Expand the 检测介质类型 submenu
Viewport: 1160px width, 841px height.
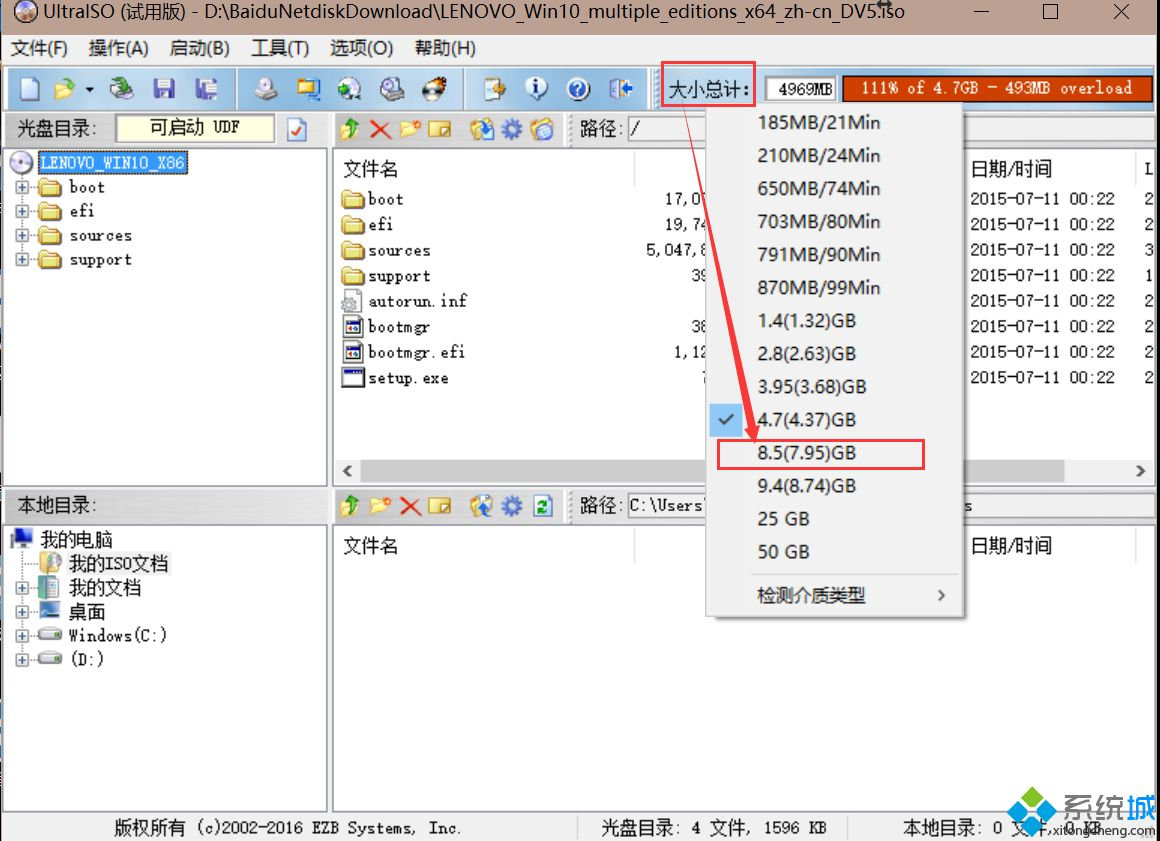(x=834, y=595)
